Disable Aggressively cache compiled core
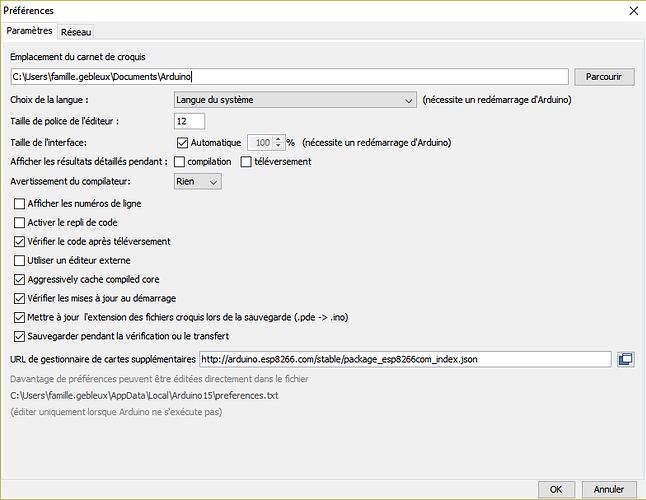646x500 pixels. [x=20, y=280]
